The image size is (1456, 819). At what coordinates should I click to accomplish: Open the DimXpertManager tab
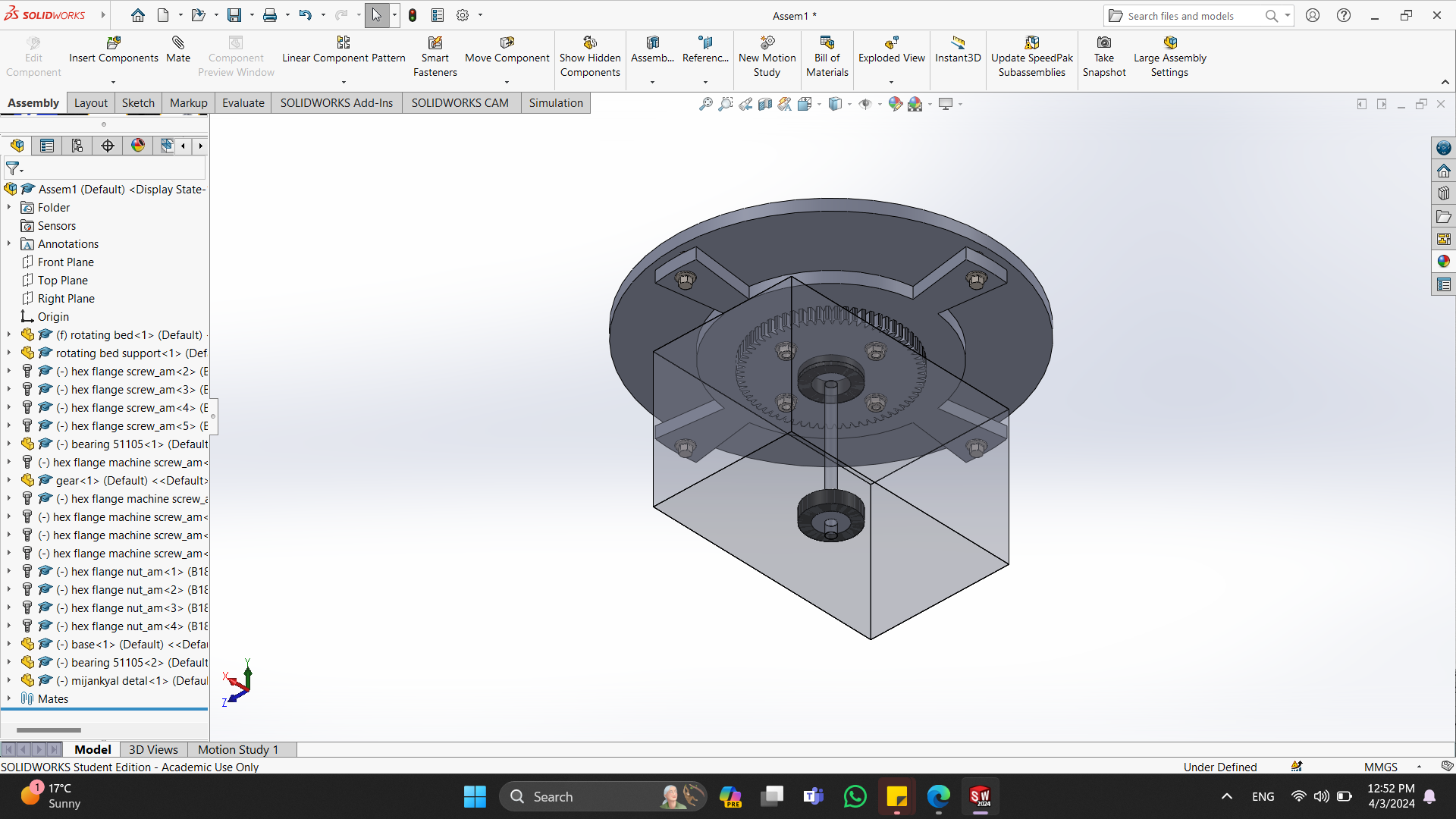tap(108, 146)
